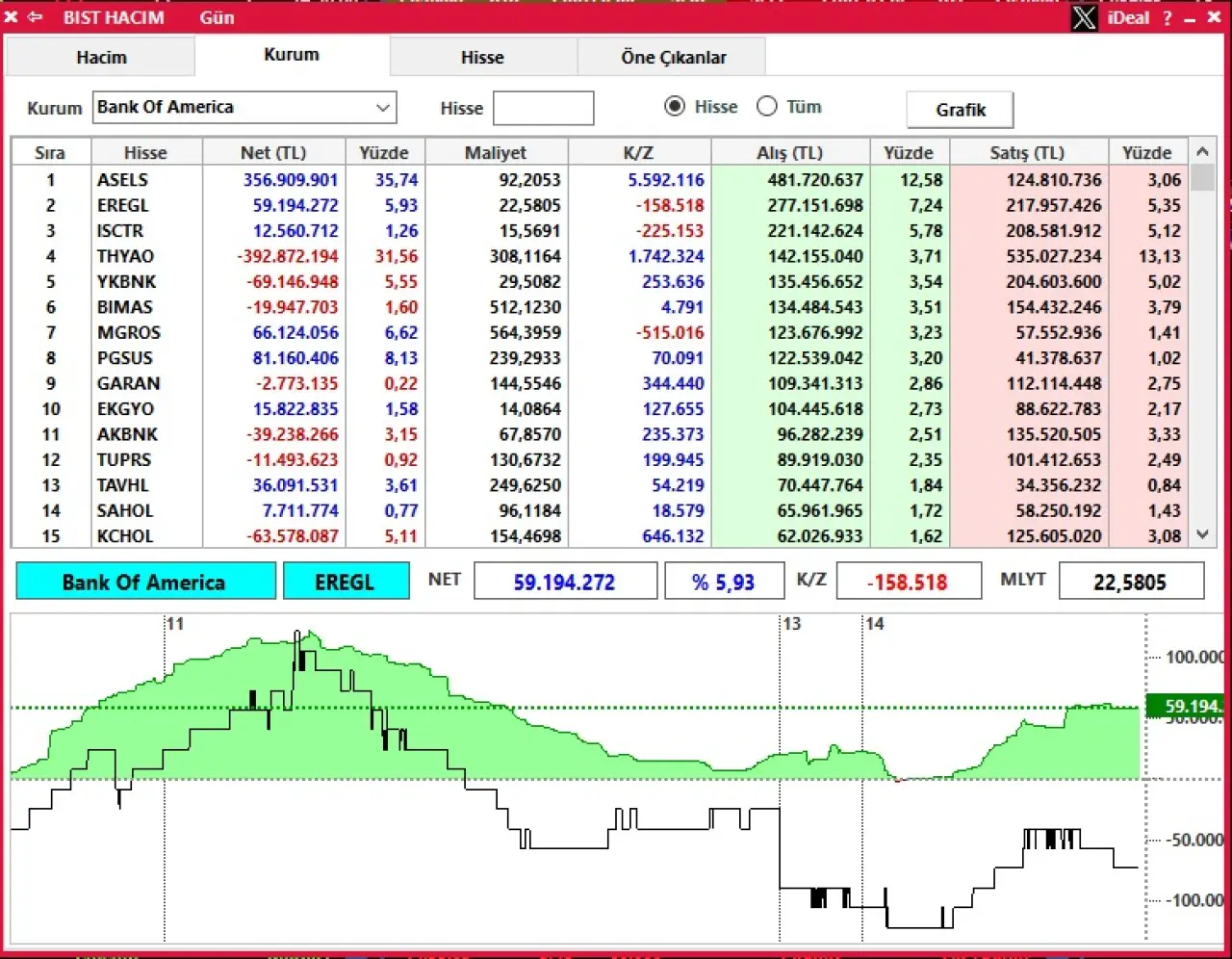Click the red X icon at top left

click(11, 17)
